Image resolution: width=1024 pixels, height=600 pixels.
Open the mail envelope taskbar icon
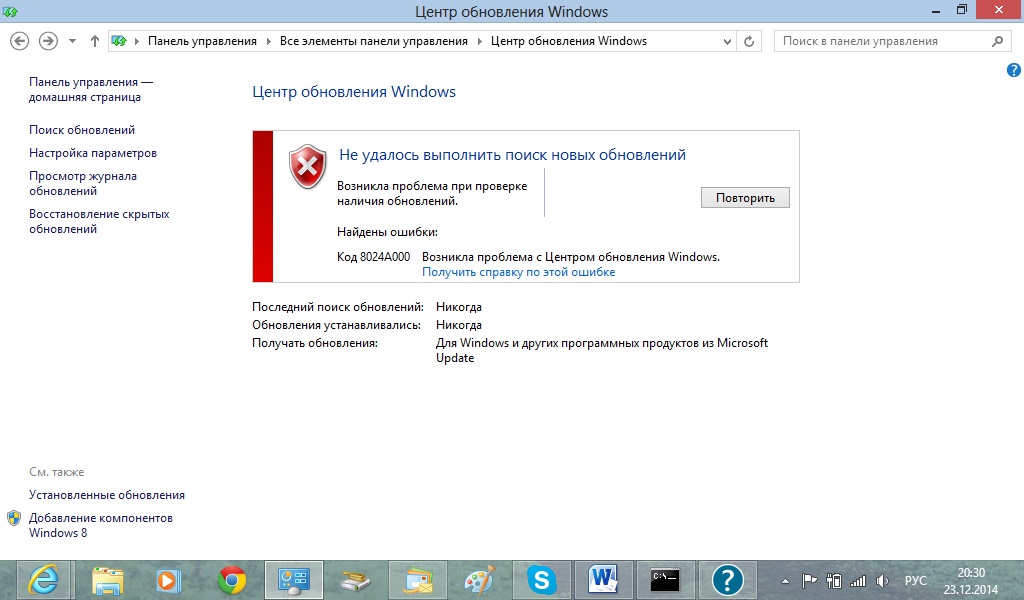418,580
